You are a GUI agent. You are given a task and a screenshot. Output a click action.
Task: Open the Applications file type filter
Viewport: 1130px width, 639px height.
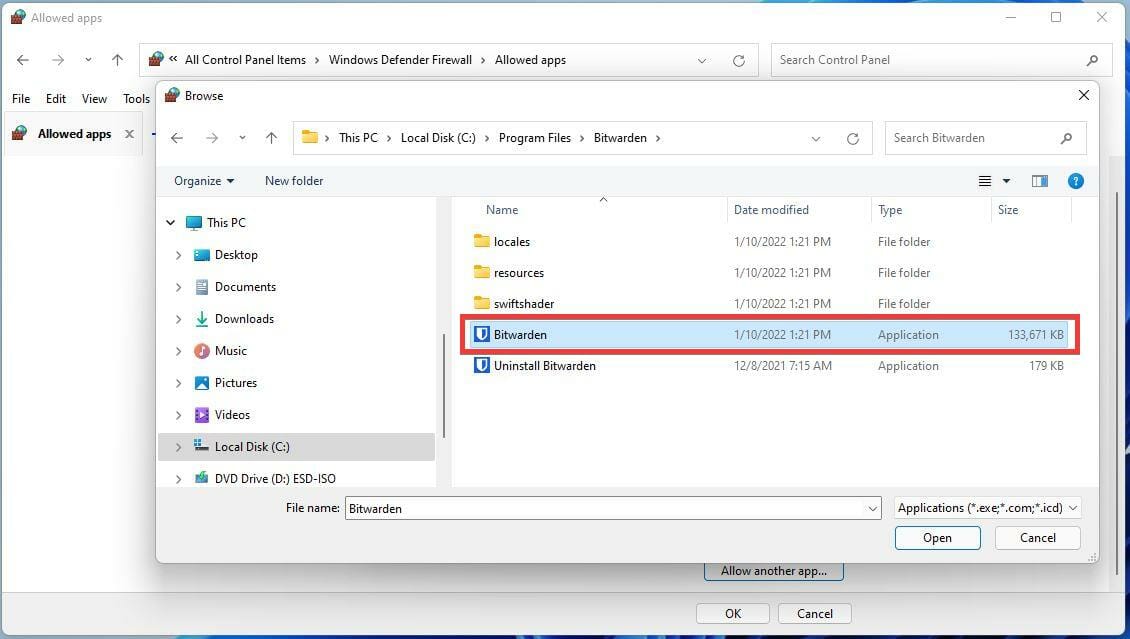point(987,508)
